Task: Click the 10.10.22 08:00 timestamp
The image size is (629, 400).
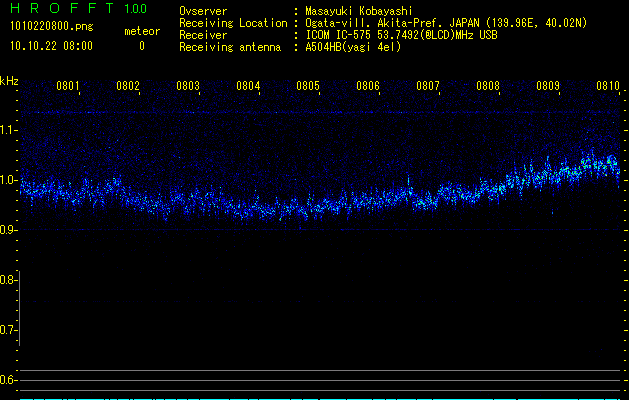Action: click(x=50, y=46)
